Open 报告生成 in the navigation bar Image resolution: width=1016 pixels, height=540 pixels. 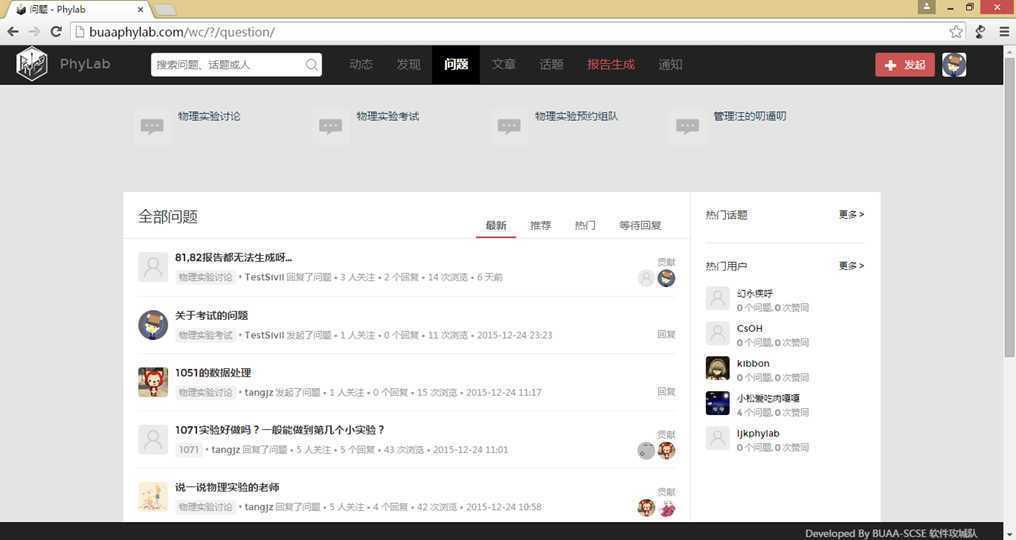pyautogui.click(x=611, y=64)
